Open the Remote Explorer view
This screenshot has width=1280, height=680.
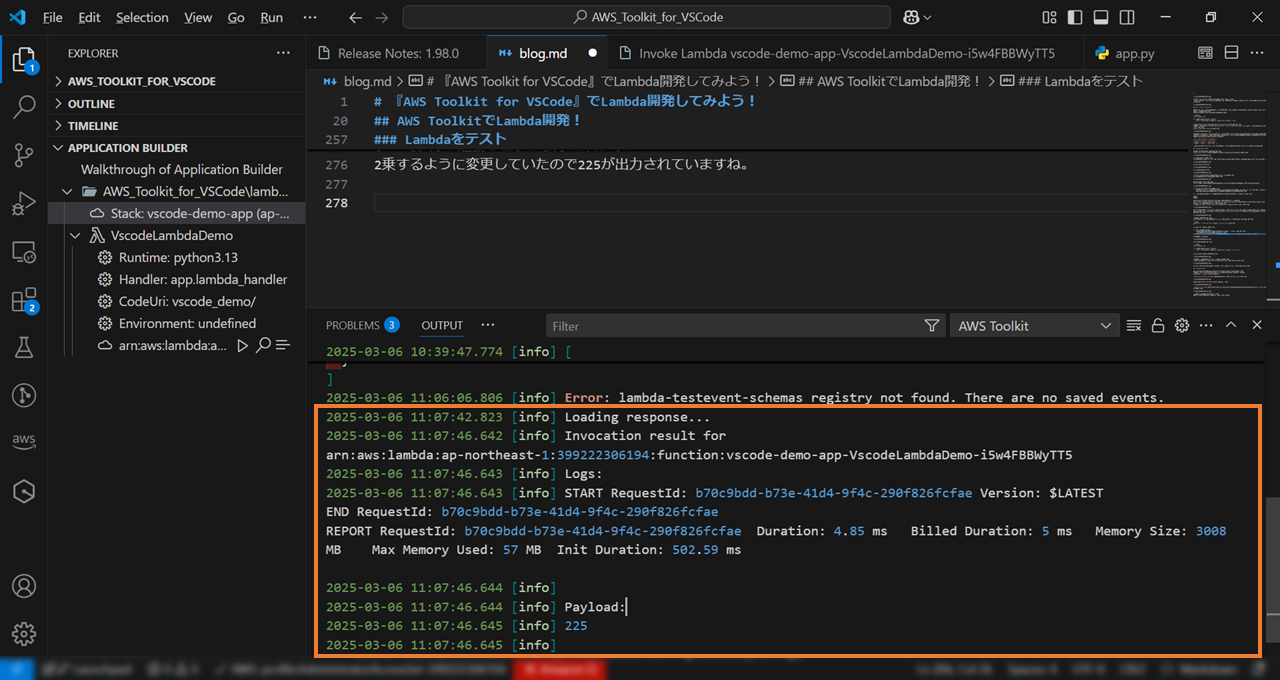tap(24, 252)
